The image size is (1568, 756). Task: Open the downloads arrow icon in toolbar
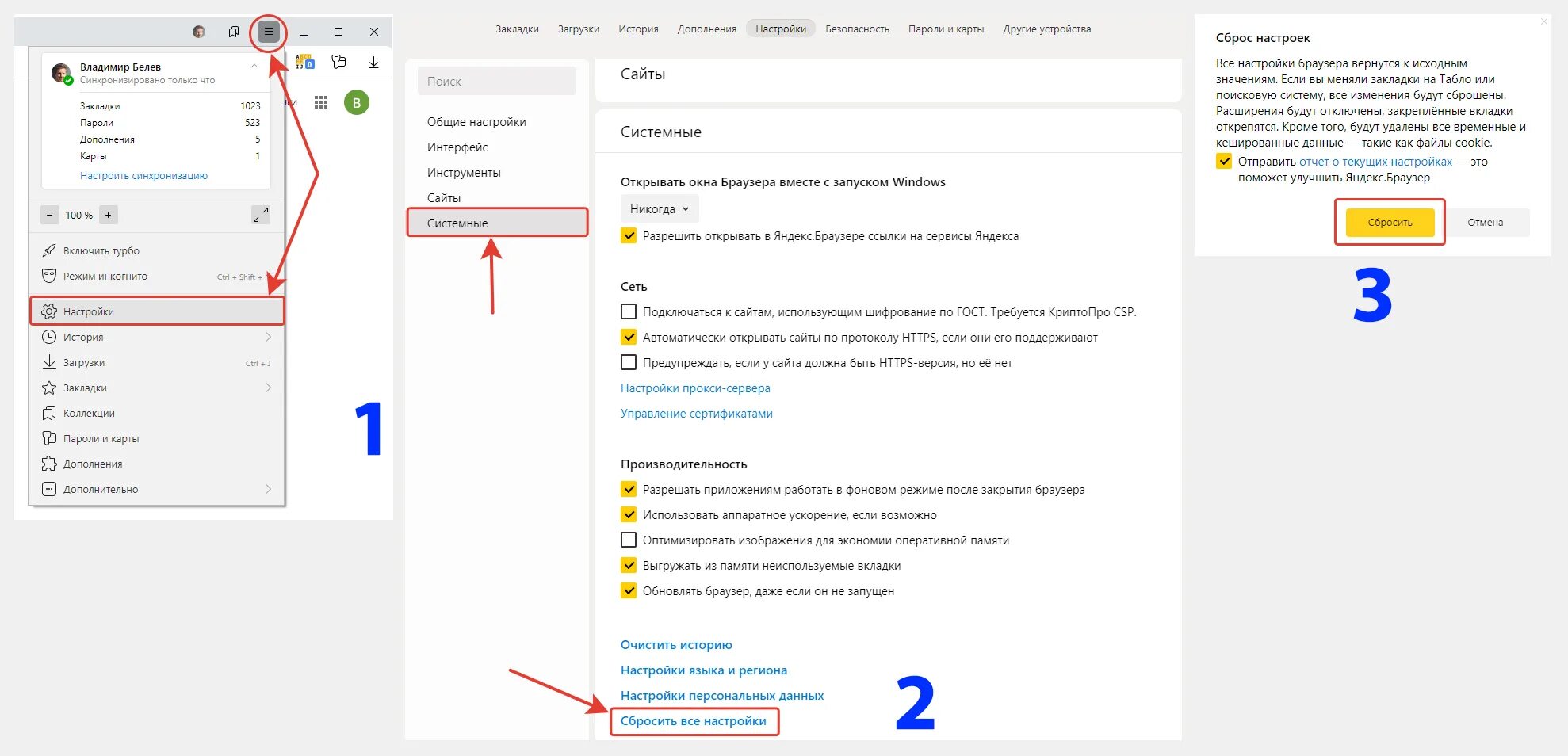[x=373, y=62]
